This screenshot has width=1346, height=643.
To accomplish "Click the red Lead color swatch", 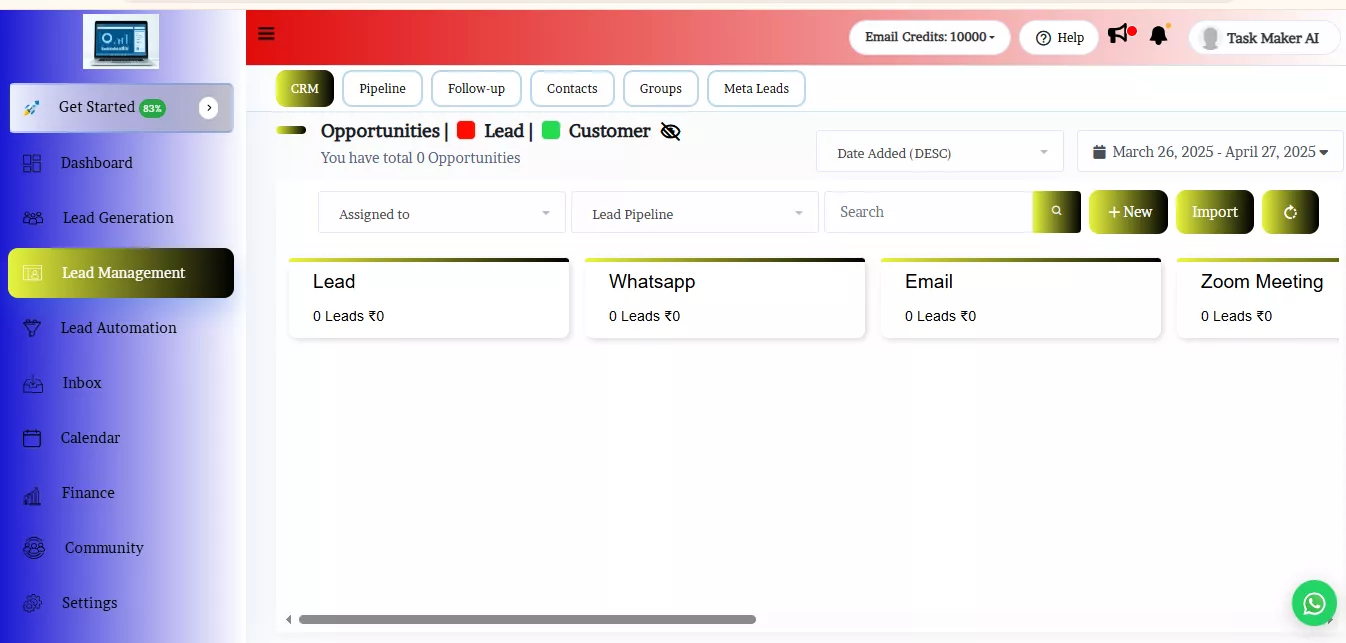I will [466, 130].
